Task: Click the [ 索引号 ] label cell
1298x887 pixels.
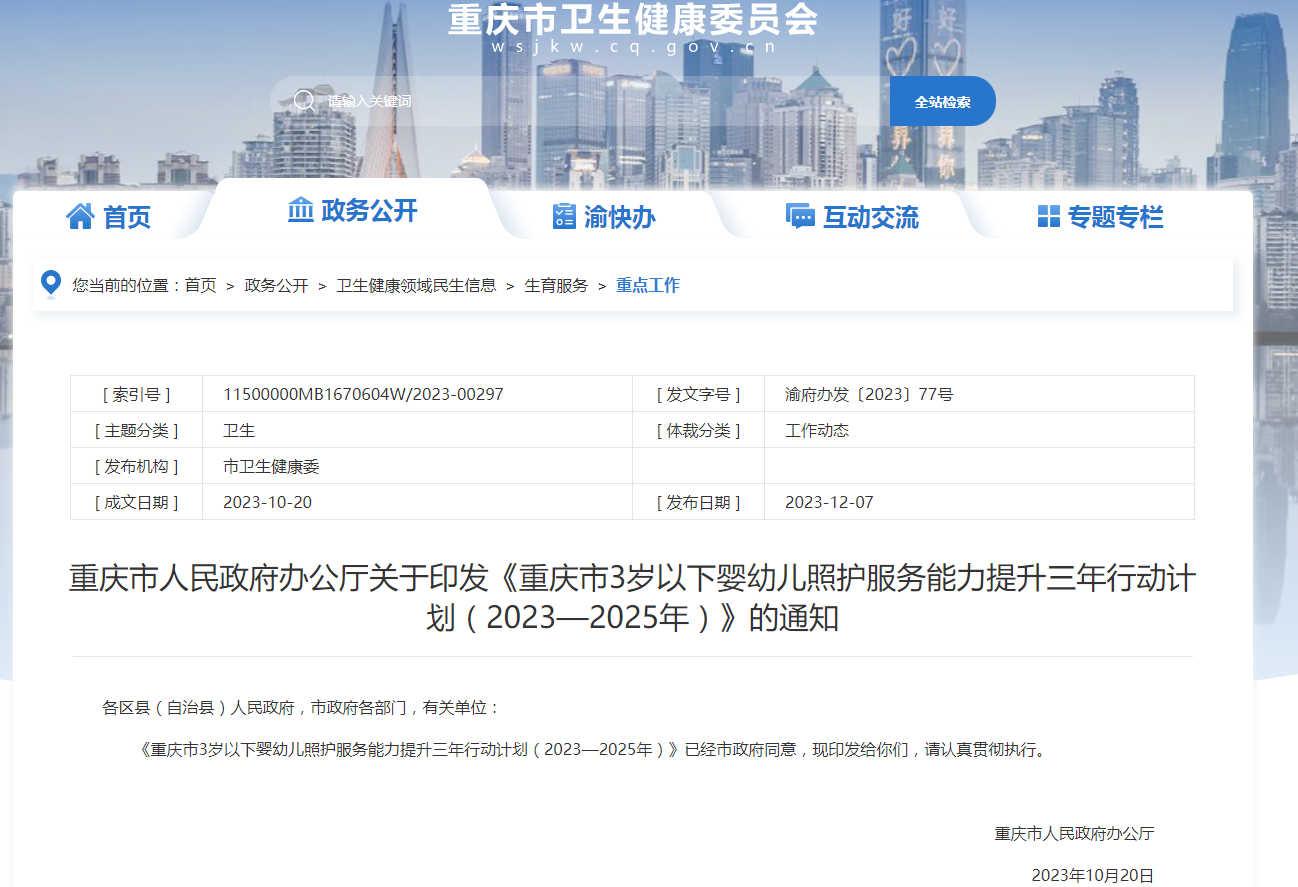Action: 136,394
